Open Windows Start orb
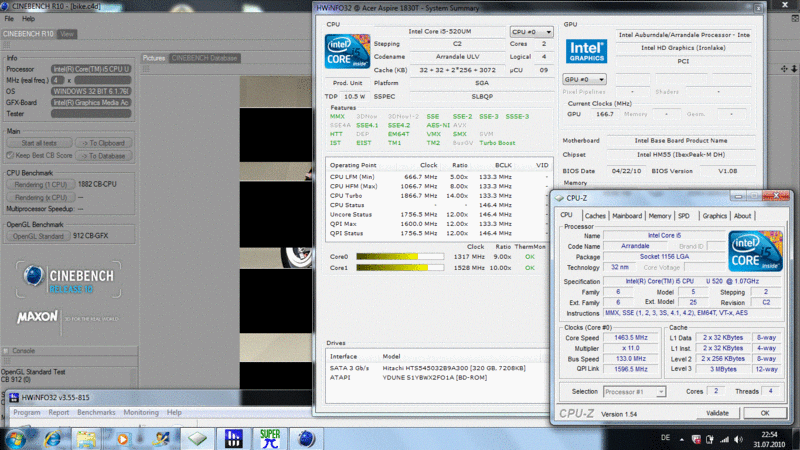 (15, 439)
